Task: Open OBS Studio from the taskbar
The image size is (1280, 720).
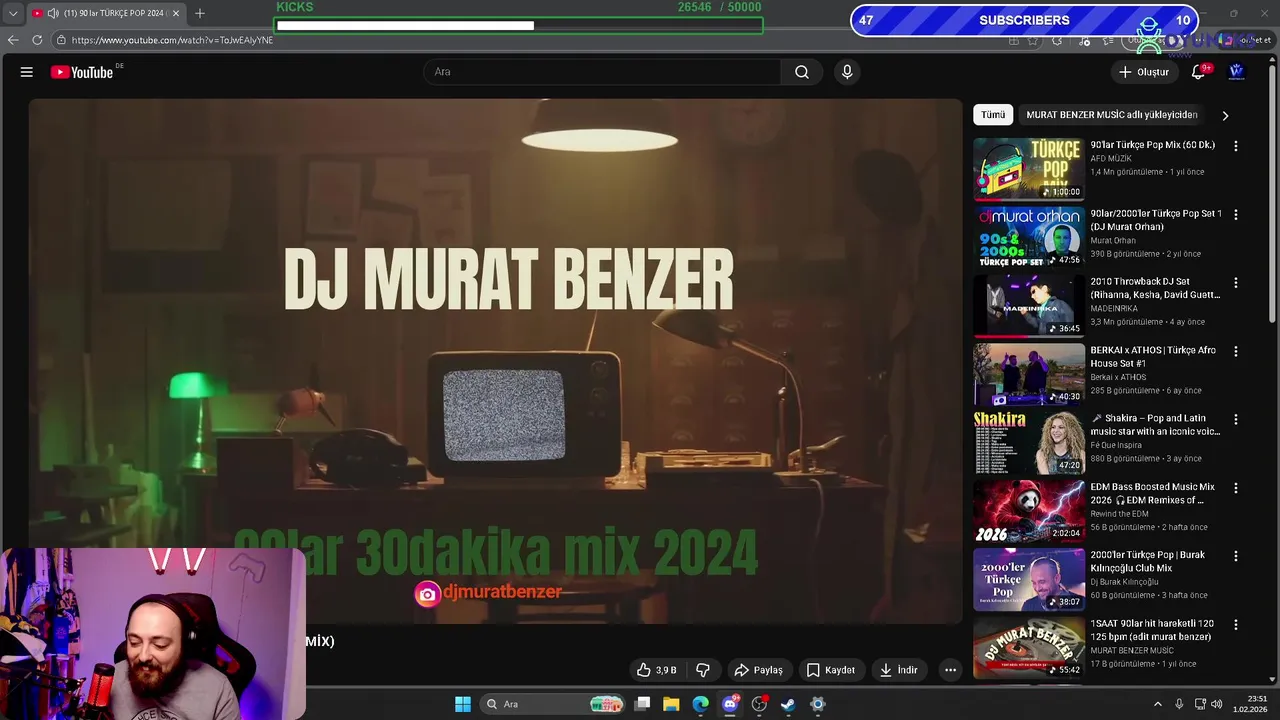Action: (759, 704)
